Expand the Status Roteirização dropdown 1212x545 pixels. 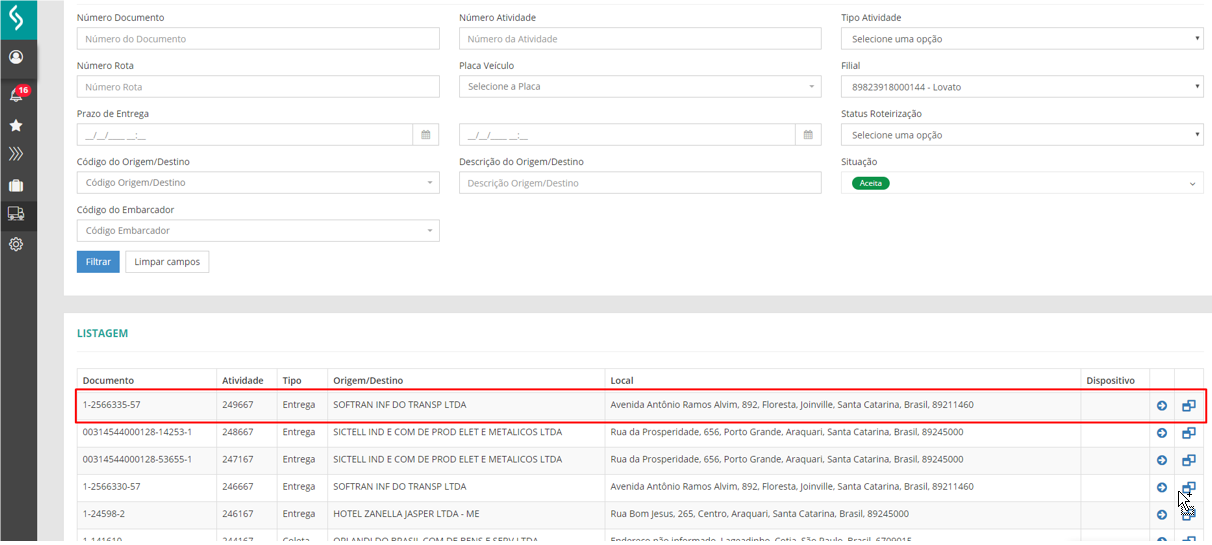coord(1021,135)
